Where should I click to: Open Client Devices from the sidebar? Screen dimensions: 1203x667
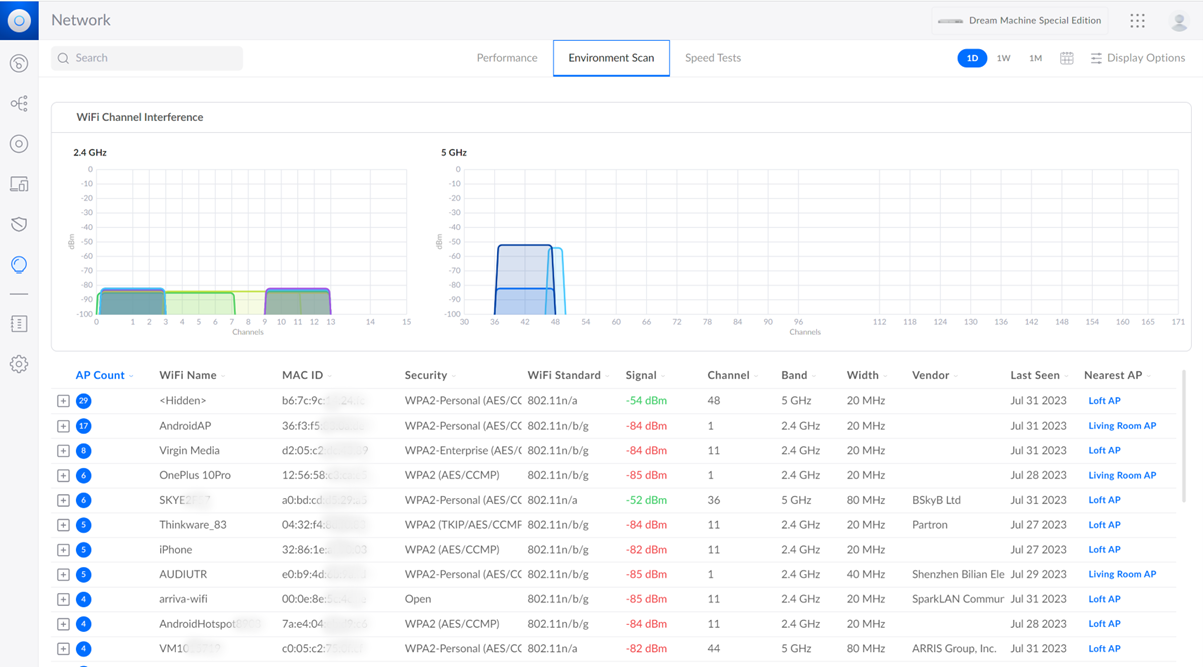19,184
